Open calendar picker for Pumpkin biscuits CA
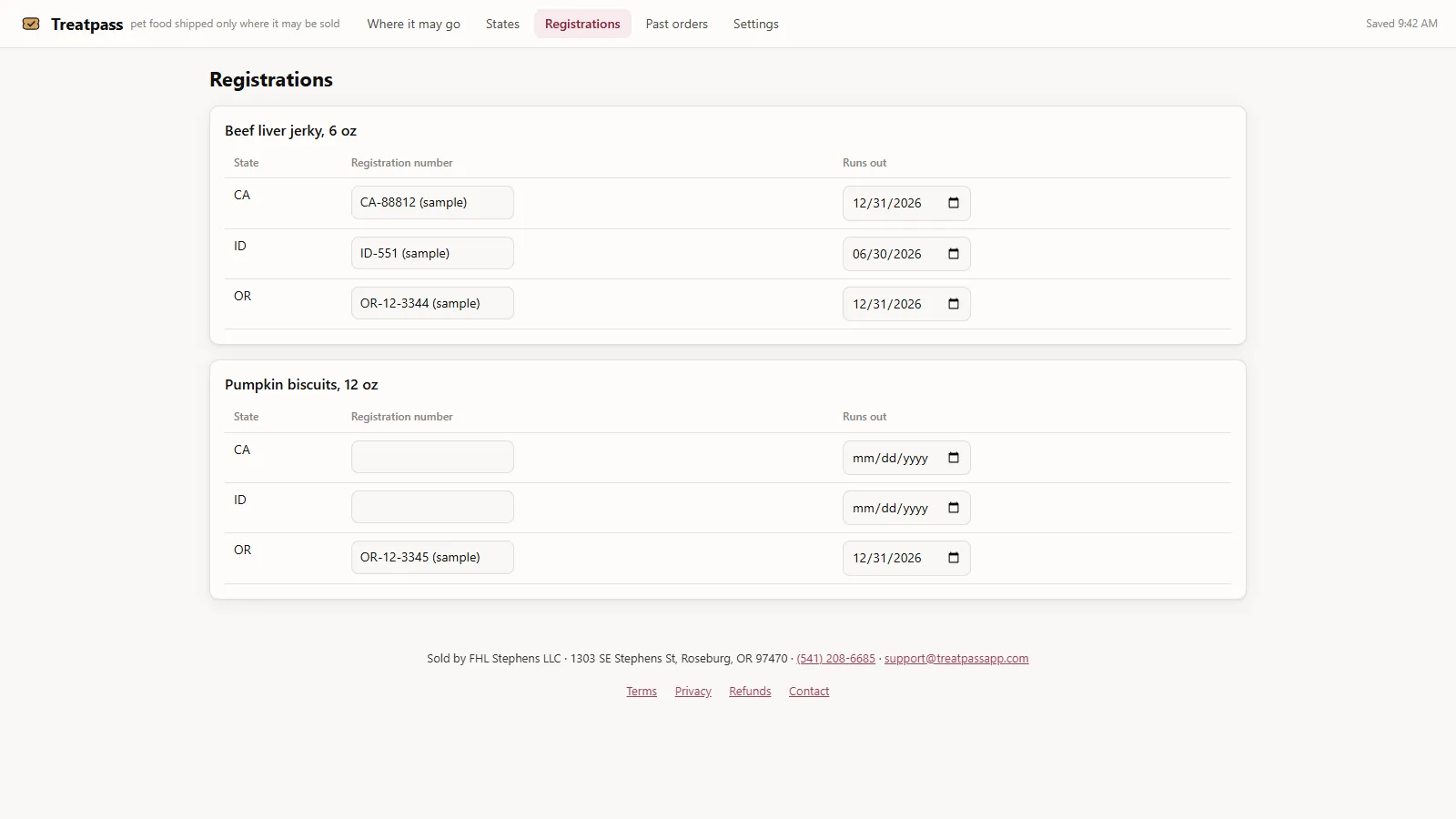Screen dimensions: 1456x819 coord(954,458)
